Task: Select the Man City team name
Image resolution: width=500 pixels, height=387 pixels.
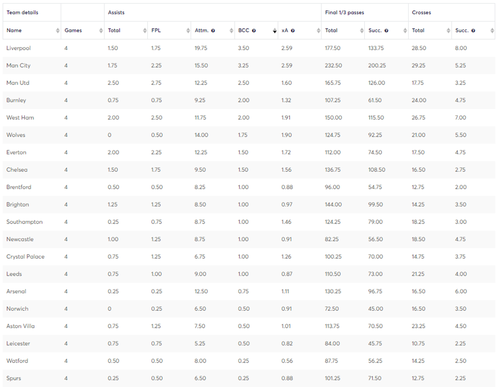Action: 18,65
